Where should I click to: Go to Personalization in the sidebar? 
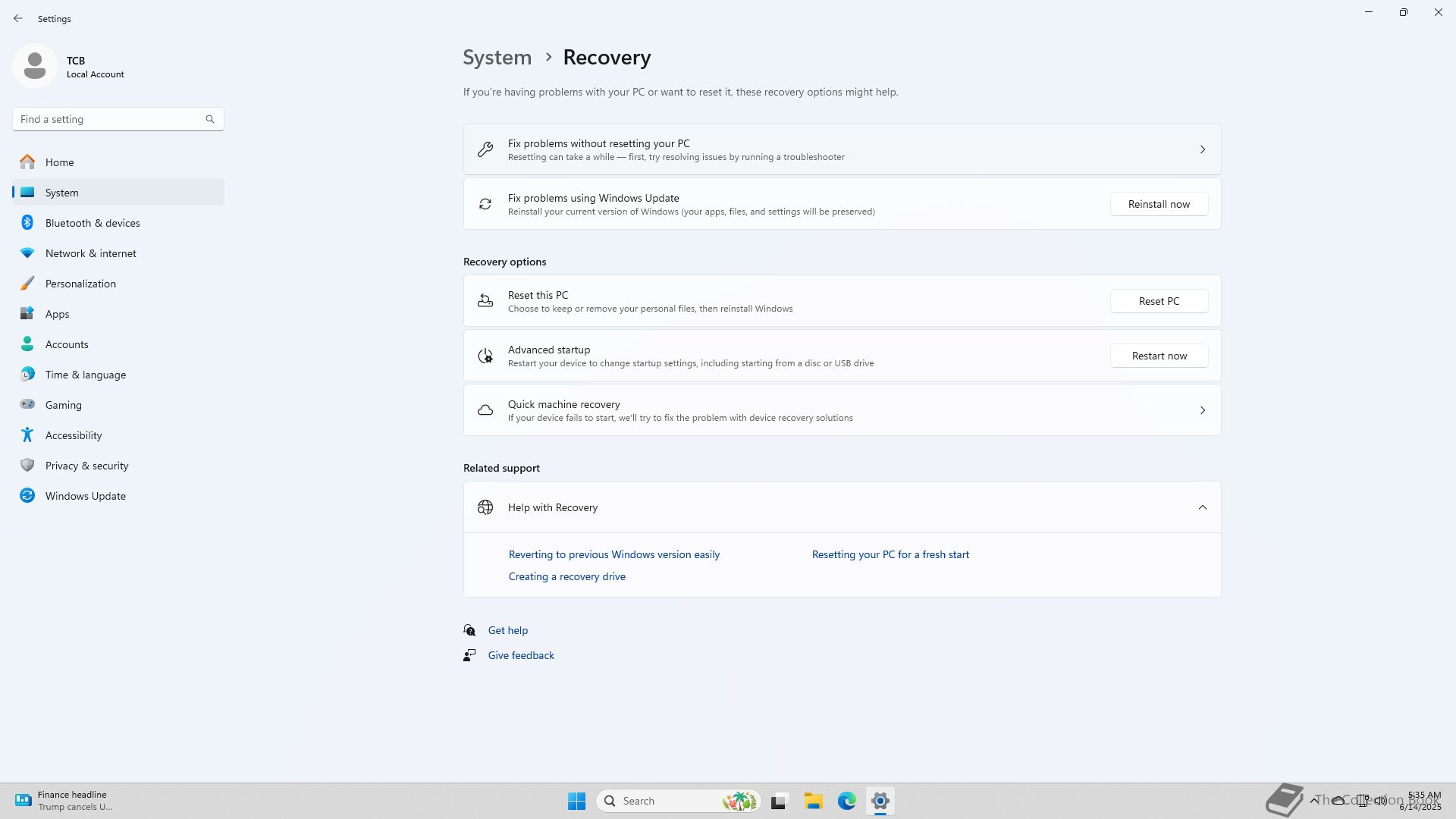[80, 284]
